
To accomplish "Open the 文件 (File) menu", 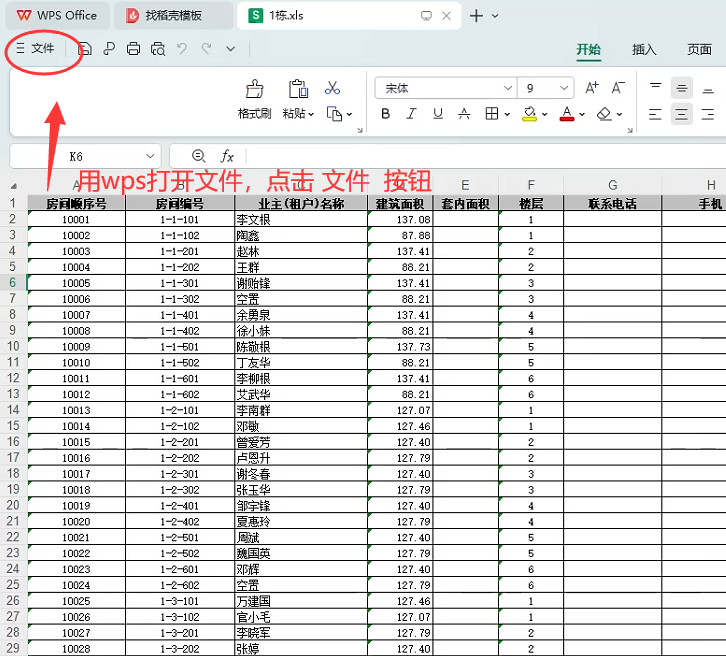I will pos(36,48).
